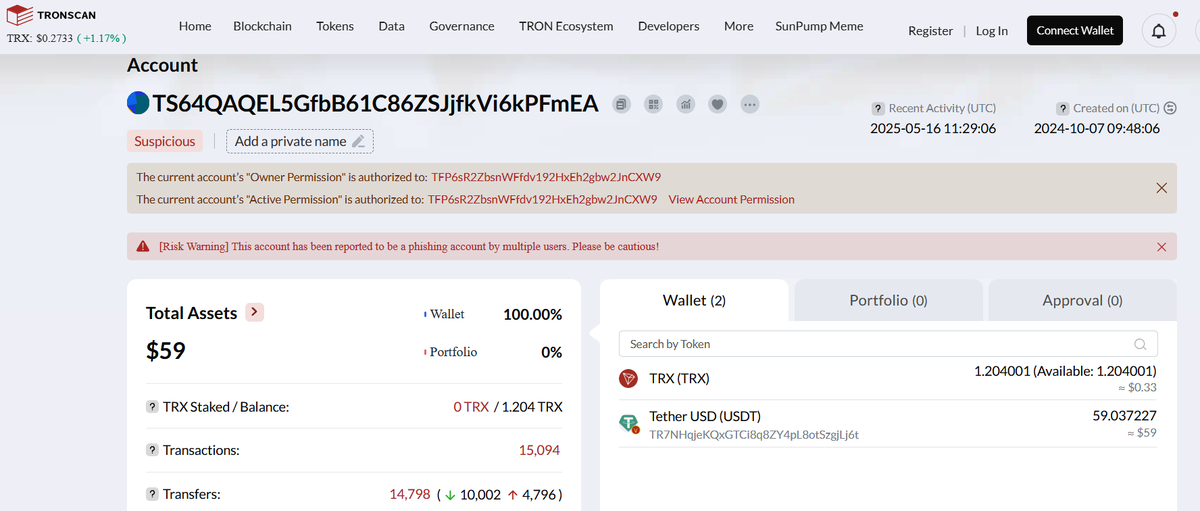Open the Data menu
The height and width of the screenshot is (511, 1200).
pos(391,26)
